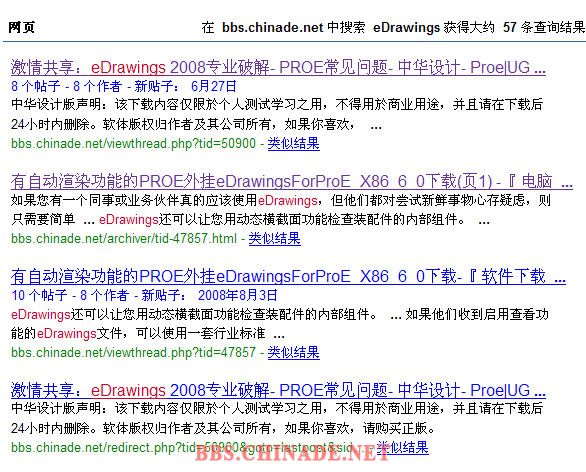Click URL bbs.chinade.net/viewthread.php?tid=47857
The image size is (586, 472).
click(133, 352)
